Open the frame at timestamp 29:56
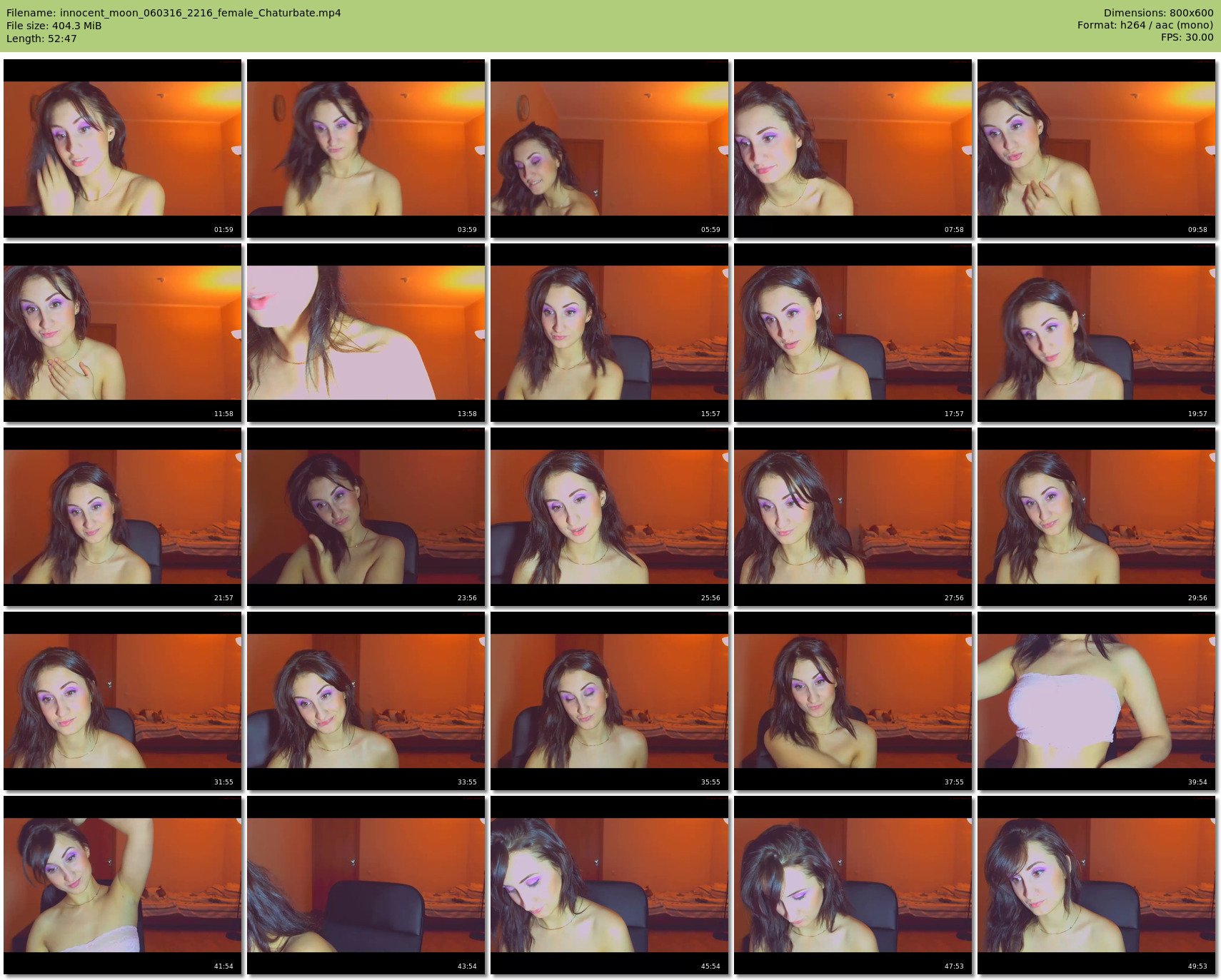The image size is (1221, 980). pos(1097,517)
